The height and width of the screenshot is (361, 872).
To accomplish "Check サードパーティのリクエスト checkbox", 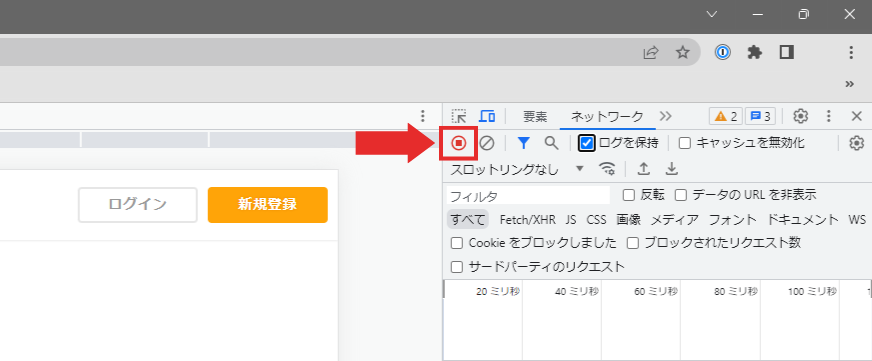I will click(x=457, y=267).
